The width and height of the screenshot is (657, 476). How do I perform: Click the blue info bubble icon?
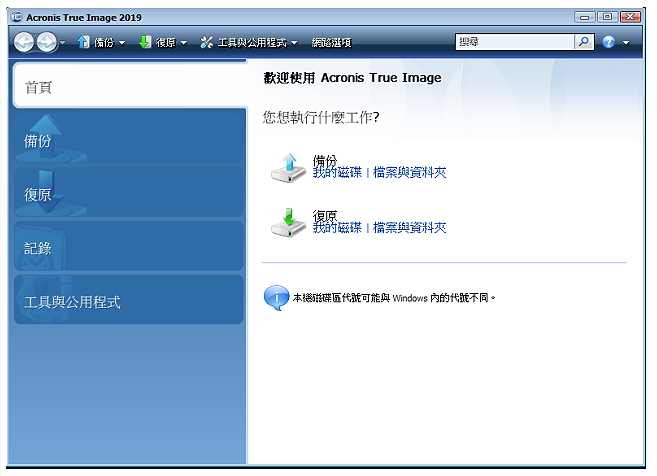point(276,298)
